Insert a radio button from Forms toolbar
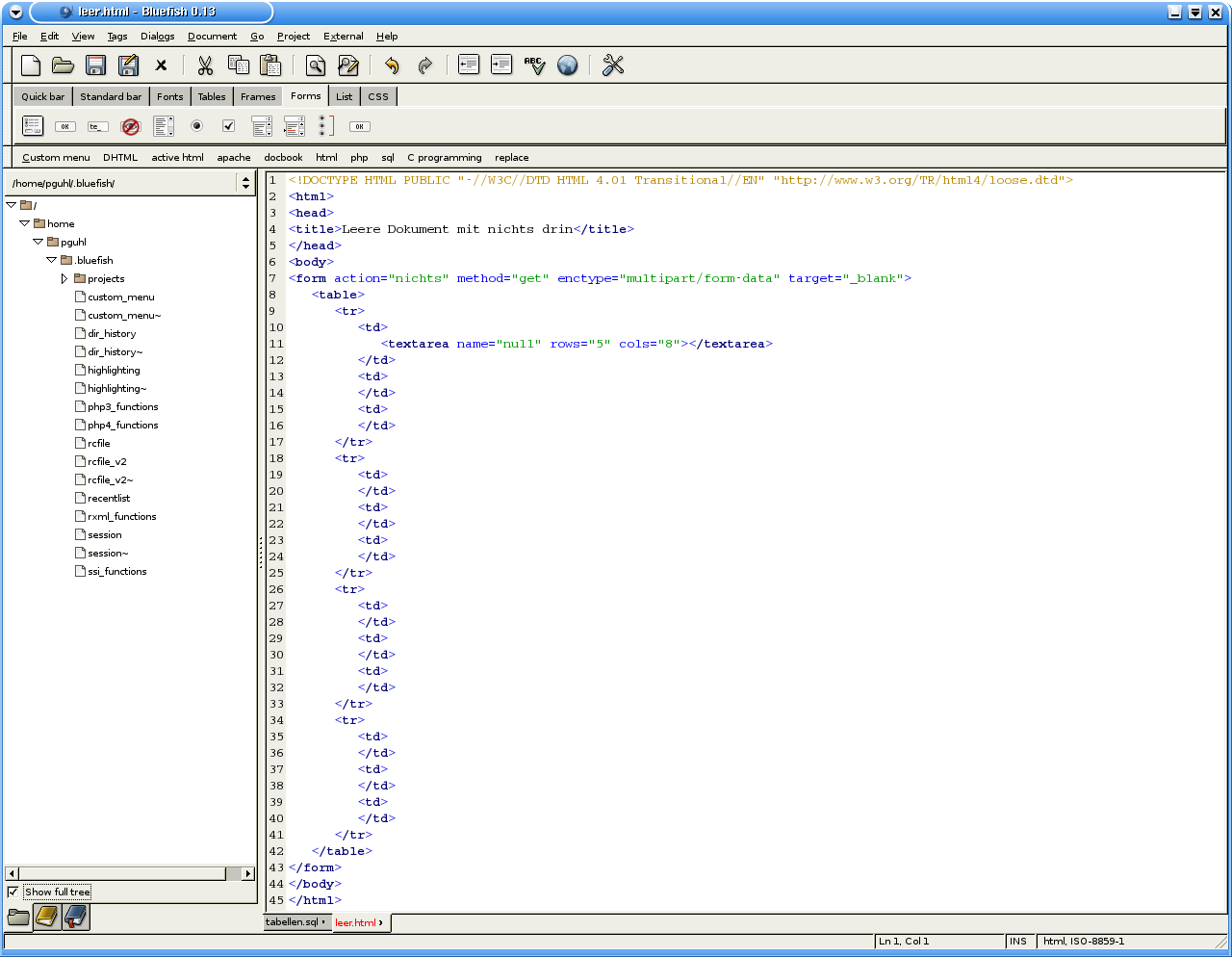 tap(196, 126)
